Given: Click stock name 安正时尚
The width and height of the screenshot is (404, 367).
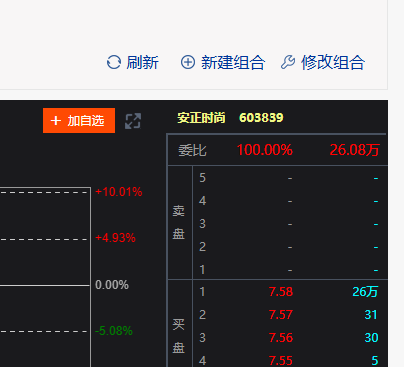Looking at the screenshot, I should (201, 118).
